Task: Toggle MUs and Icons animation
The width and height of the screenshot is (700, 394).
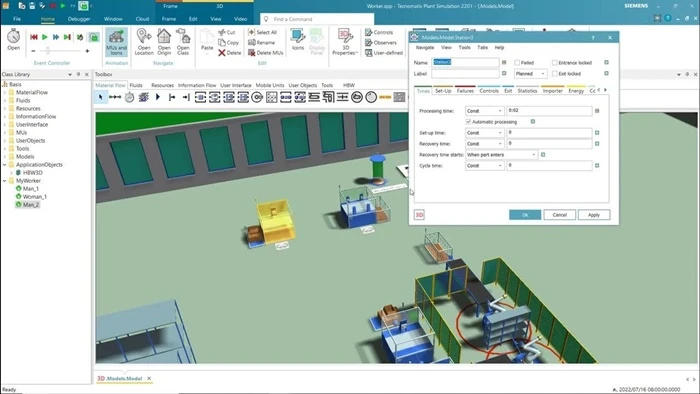Action: pos(116,42)
